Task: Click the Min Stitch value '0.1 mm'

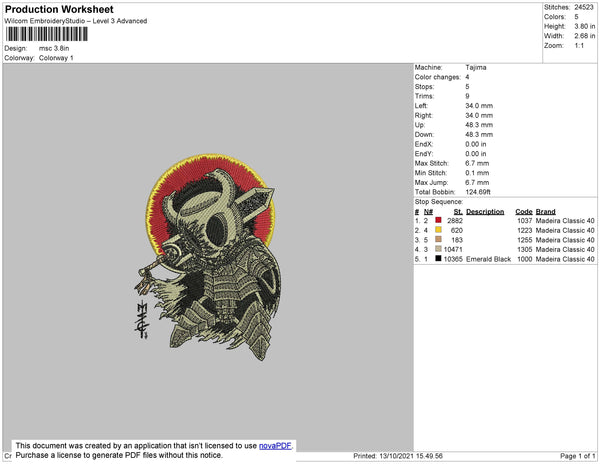Action: coord(477,173)
